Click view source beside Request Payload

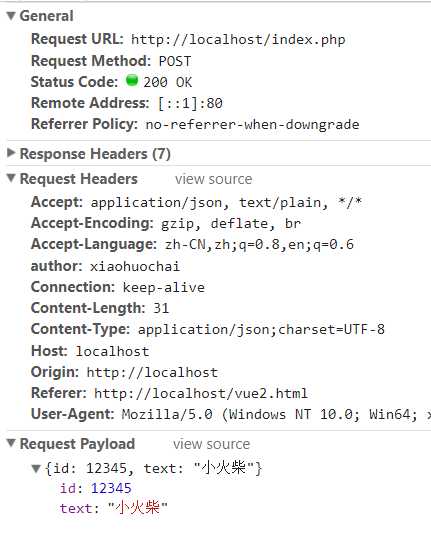212,444
